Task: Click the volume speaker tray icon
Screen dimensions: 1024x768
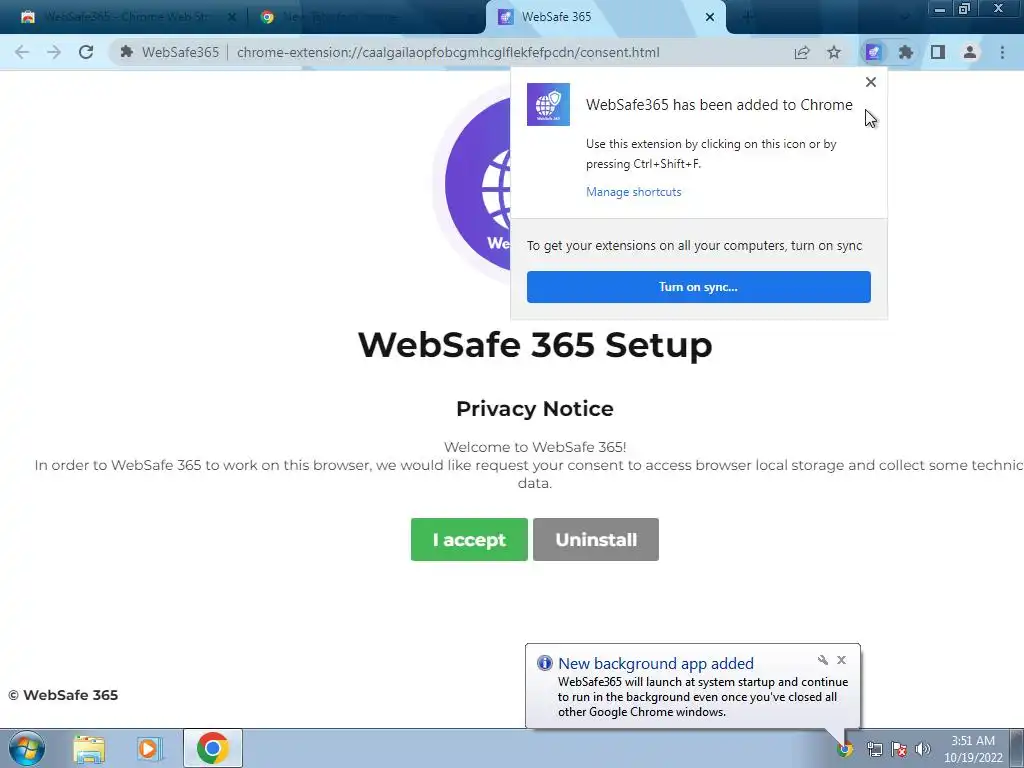Action: (x=923, y=749)
